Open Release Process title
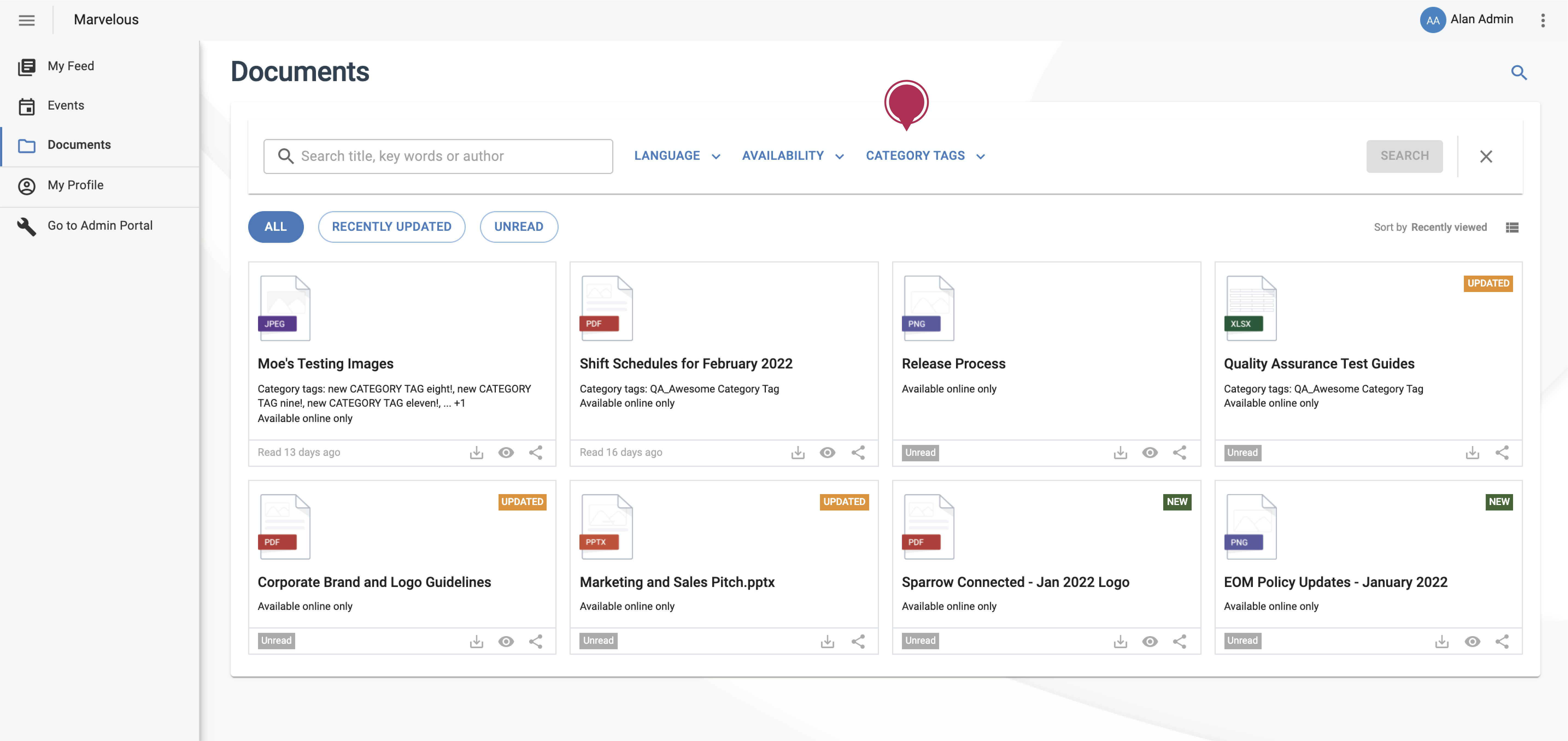 953,364
